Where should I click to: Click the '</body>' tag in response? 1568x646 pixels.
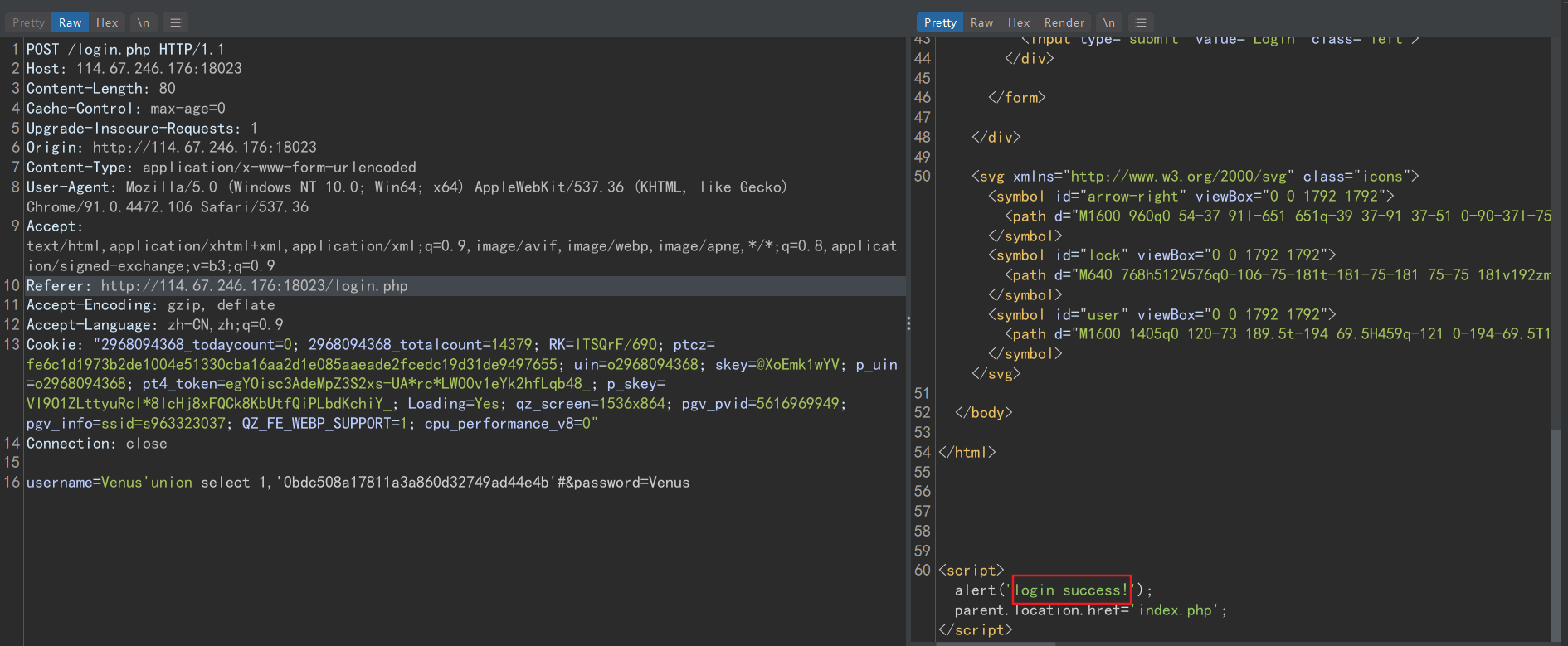point(984,413)
